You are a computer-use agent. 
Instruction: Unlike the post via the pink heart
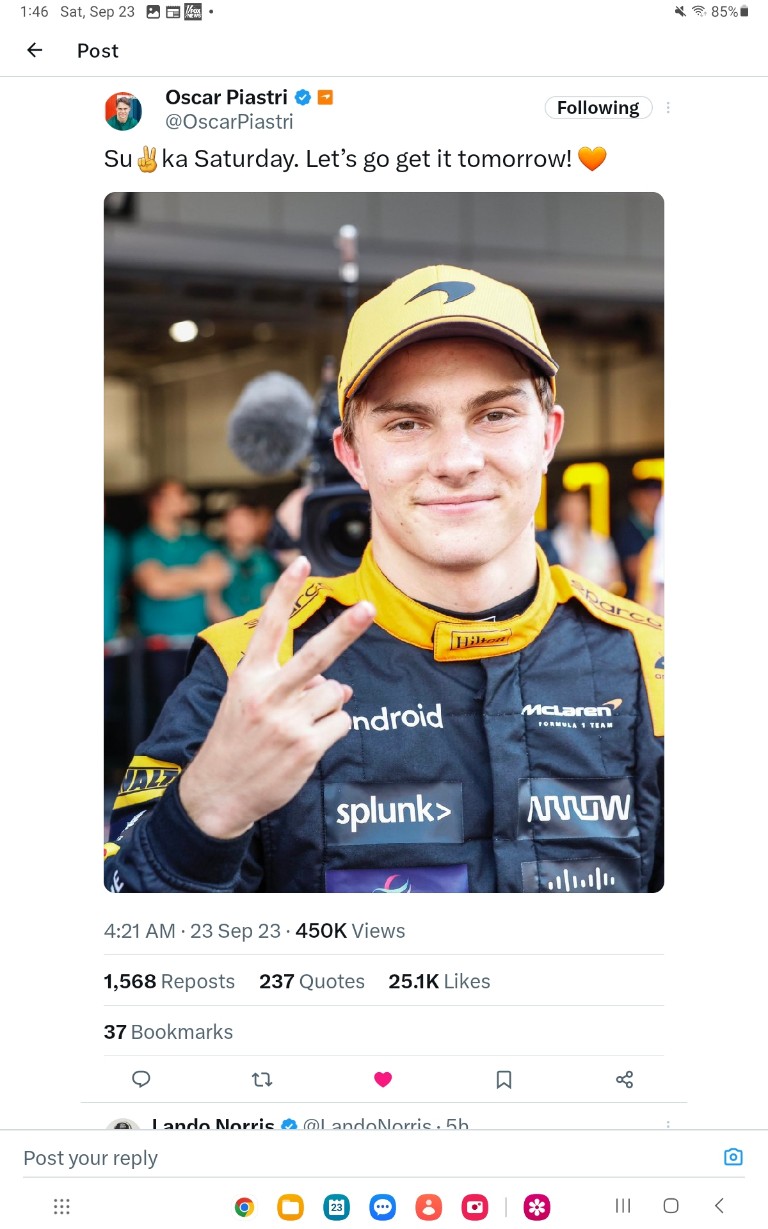[383, 1079]
